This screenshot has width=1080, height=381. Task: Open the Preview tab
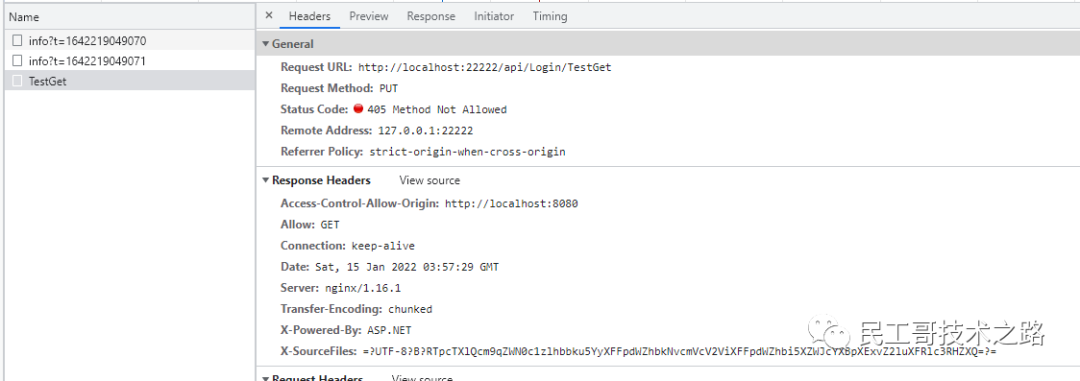coord(368,16)
